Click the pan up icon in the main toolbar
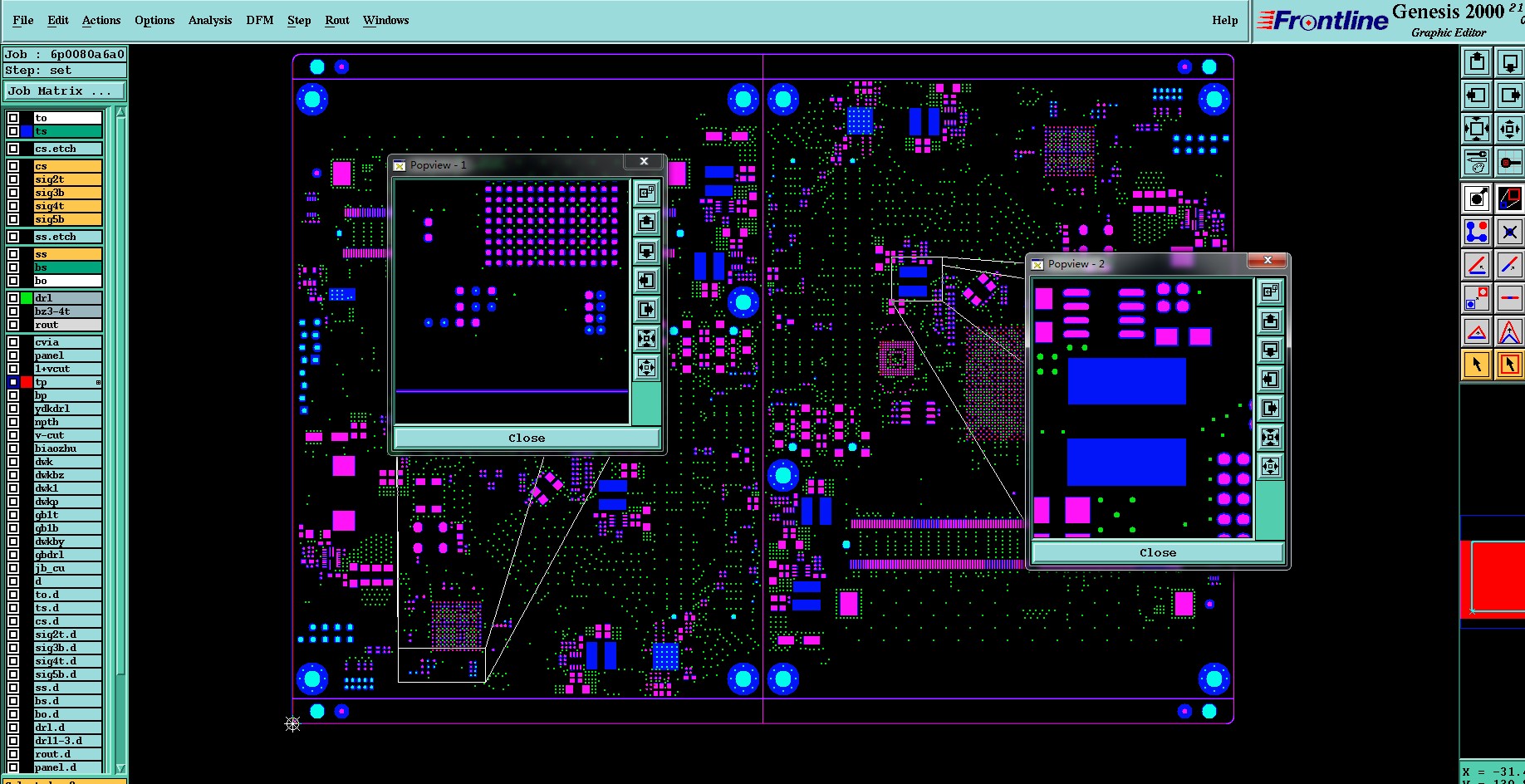This screenshot has width=1525, height=784. coord(1477,62)
